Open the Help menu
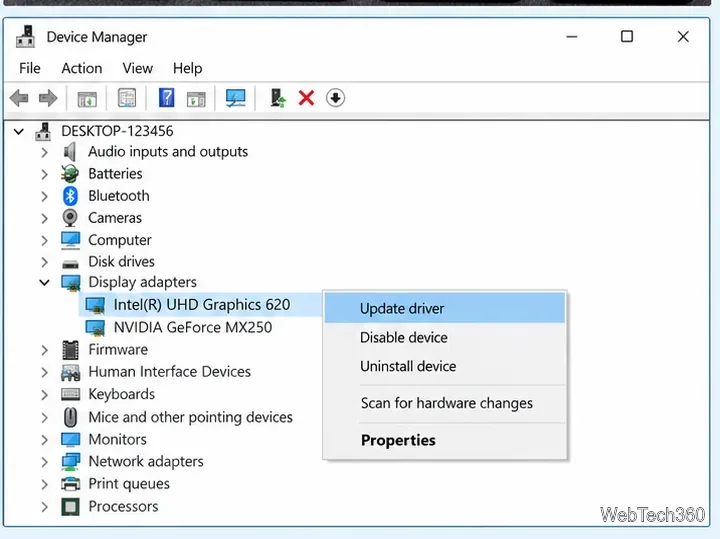This screenshot has height=539, width=720. pos(187,68)
